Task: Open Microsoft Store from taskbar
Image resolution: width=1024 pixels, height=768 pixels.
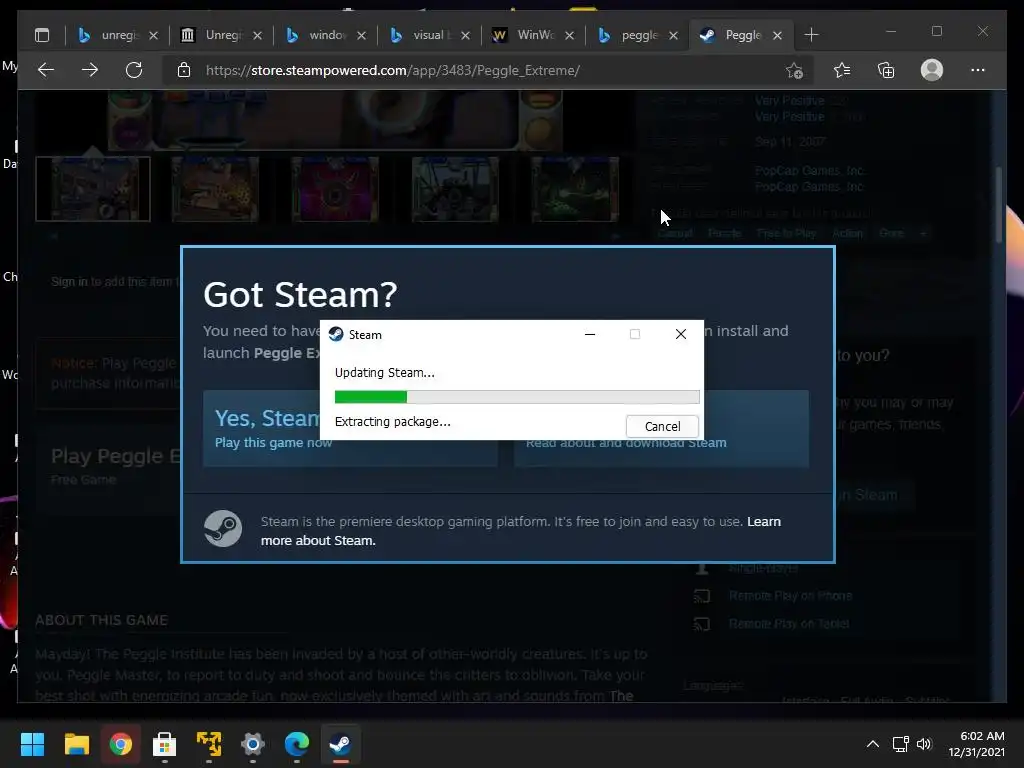Action: 165,744
